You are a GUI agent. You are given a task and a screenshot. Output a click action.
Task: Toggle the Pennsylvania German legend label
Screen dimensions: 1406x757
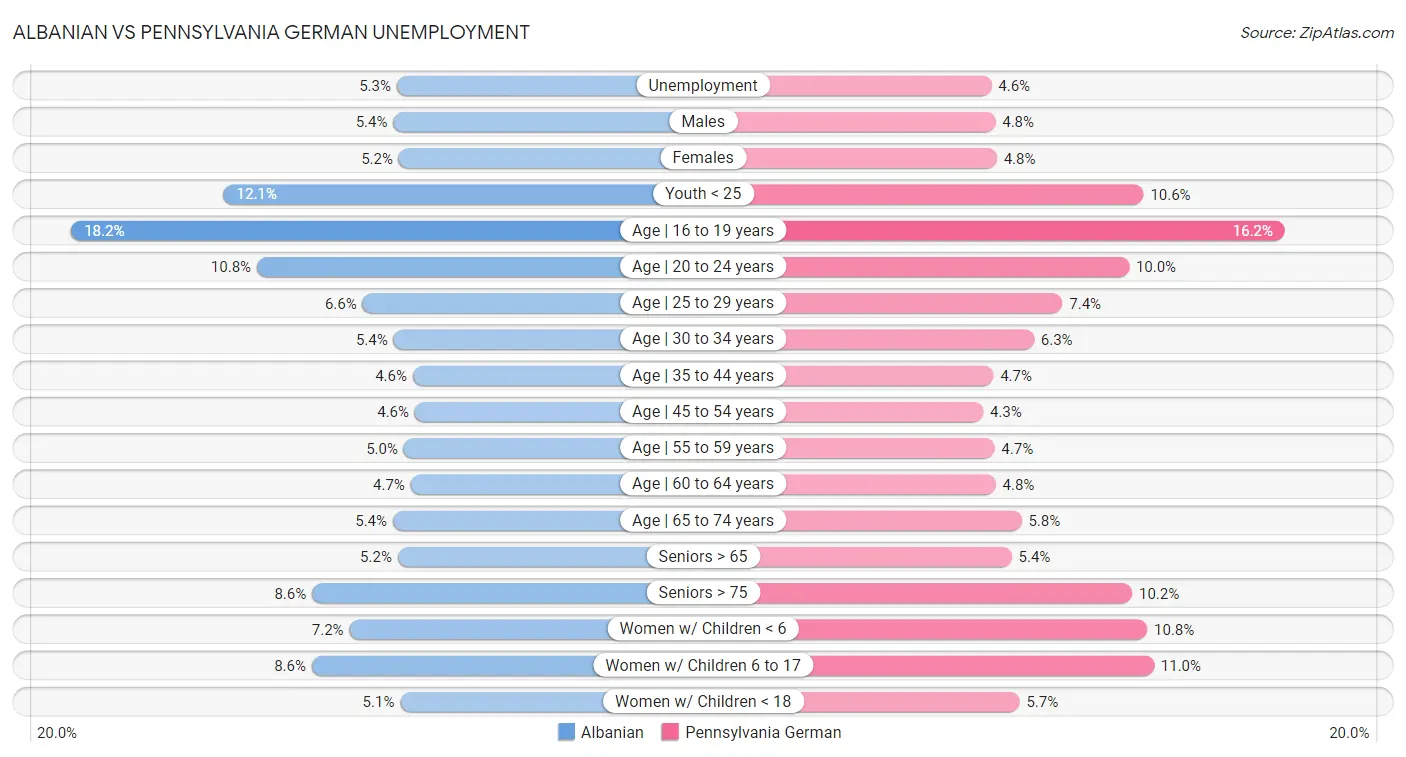click(763, 732)
